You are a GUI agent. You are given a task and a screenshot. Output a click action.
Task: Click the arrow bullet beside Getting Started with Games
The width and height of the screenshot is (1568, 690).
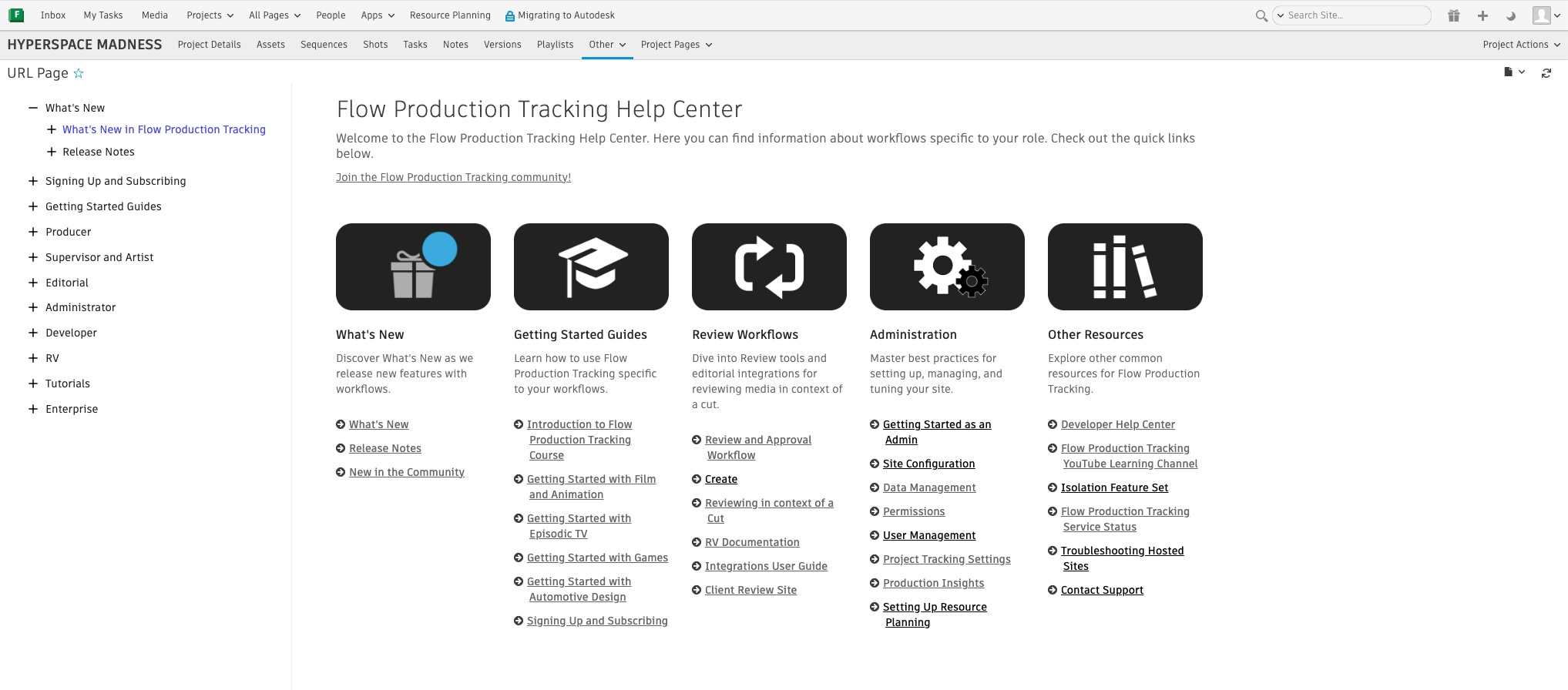519,558
